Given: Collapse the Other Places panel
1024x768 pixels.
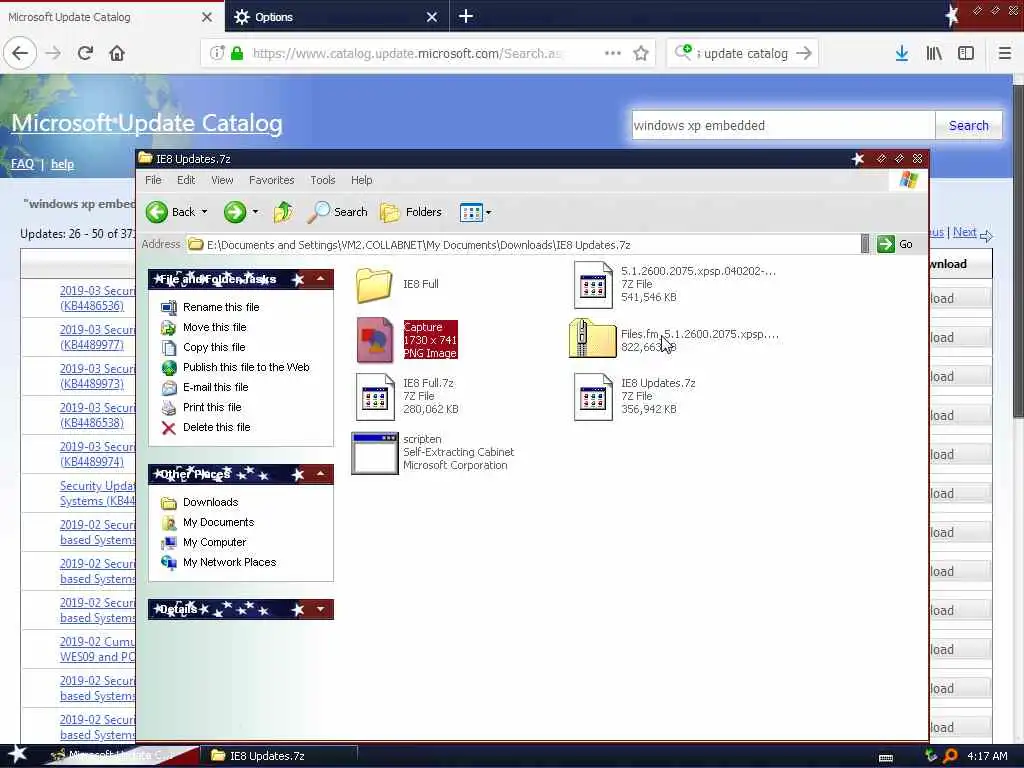Looking at the screenshot, I should 321,474.
